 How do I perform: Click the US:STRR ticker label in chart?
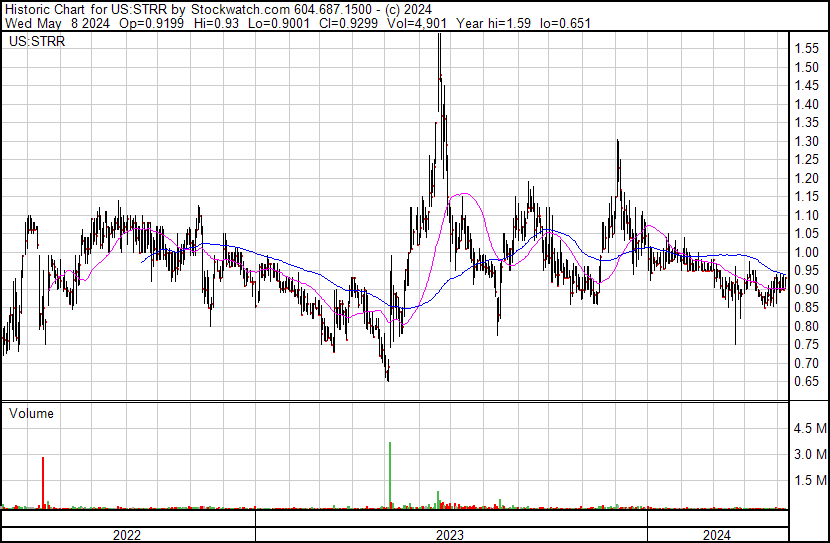(x=34, y=42)
